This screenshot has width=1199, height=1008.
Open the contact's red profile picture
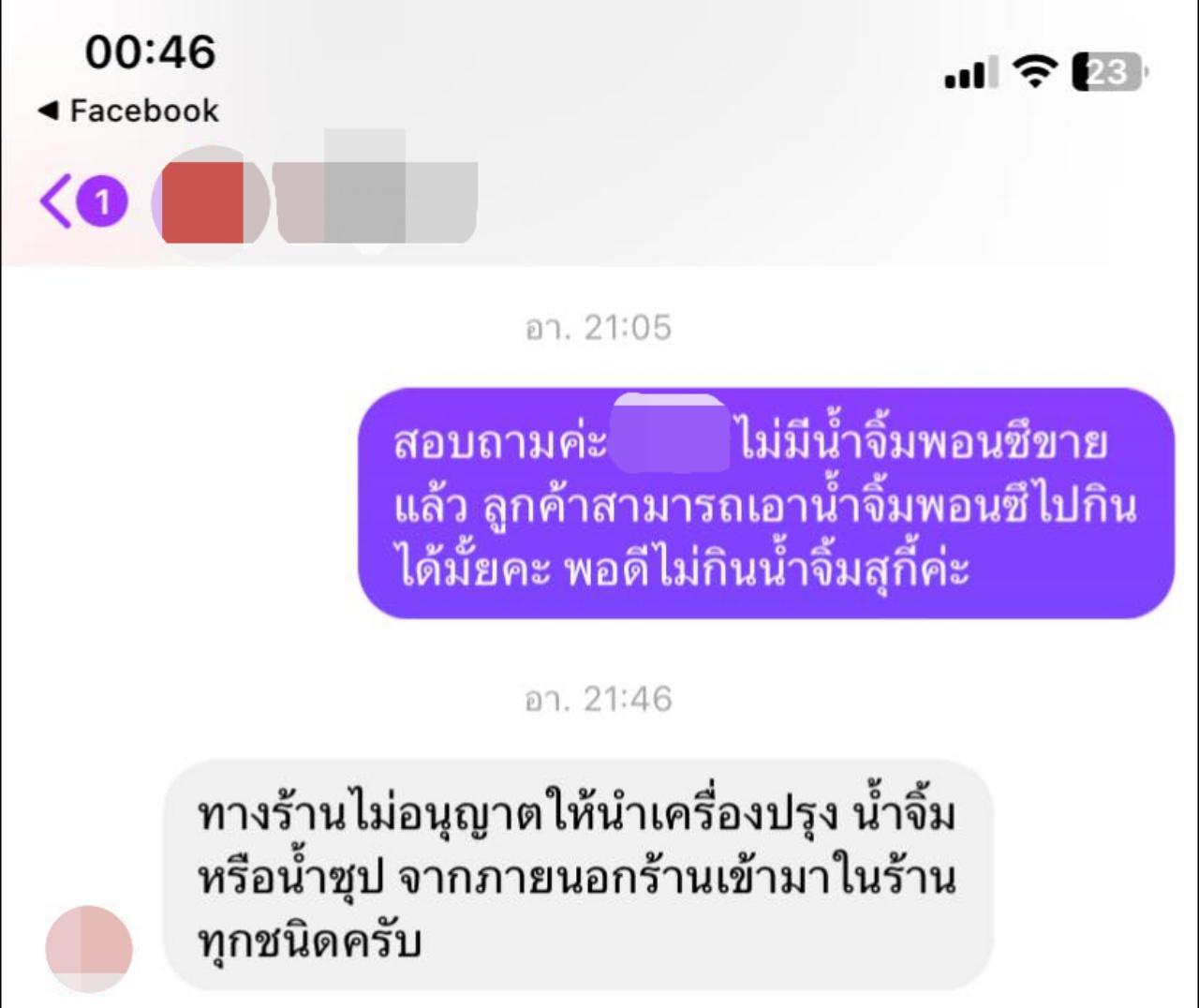tap(210, 202)
